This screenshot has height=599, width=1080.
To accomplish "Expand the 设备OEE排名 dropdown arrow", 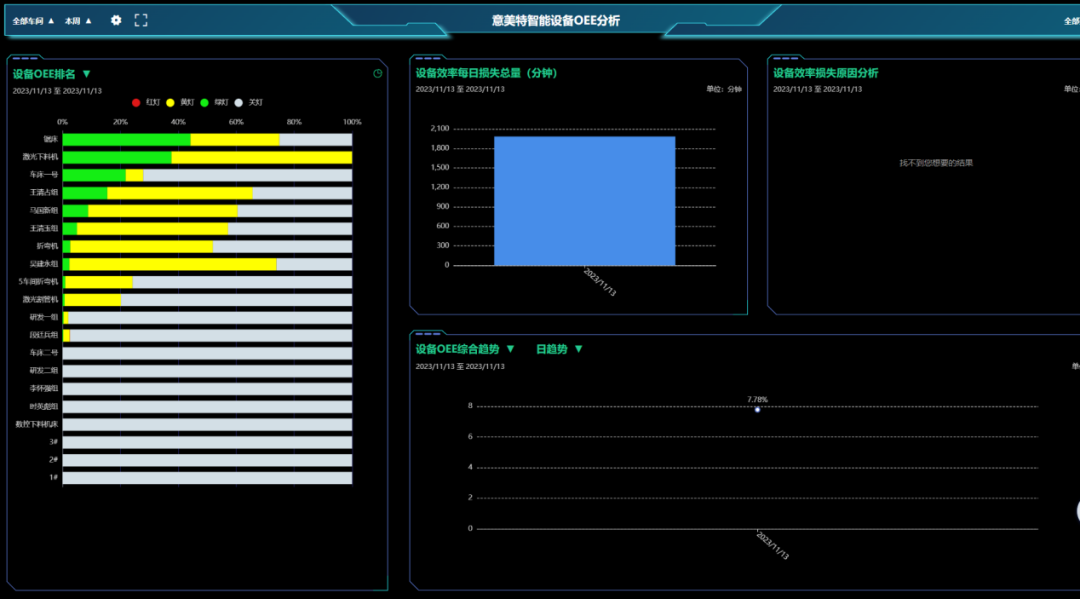I will pos(86,74).
